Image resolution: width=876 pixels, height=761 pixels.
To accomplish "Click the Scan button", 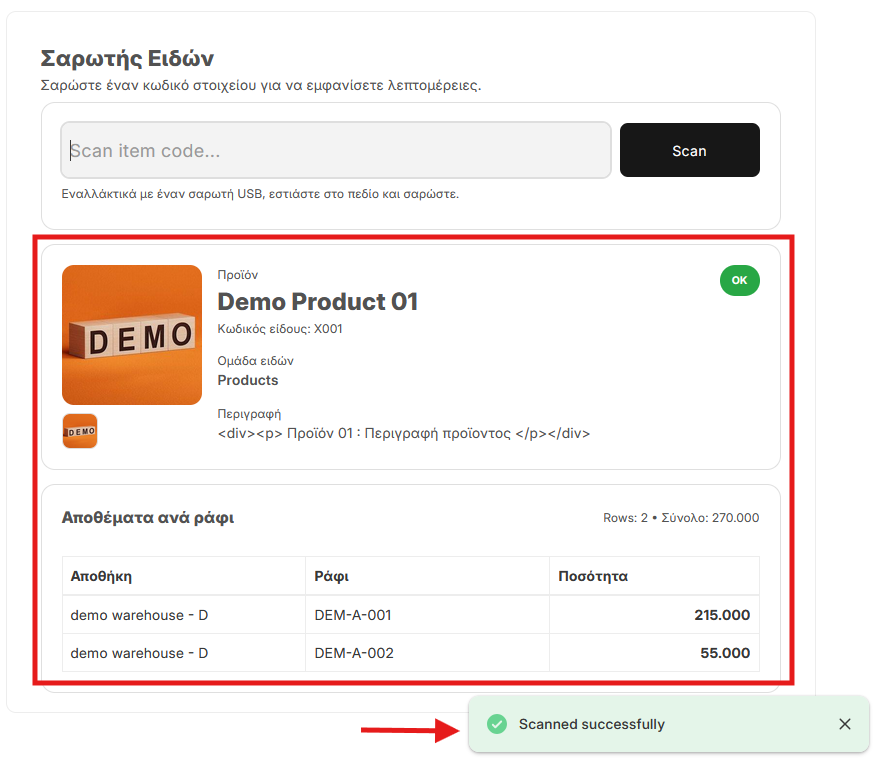I will 689,151.
